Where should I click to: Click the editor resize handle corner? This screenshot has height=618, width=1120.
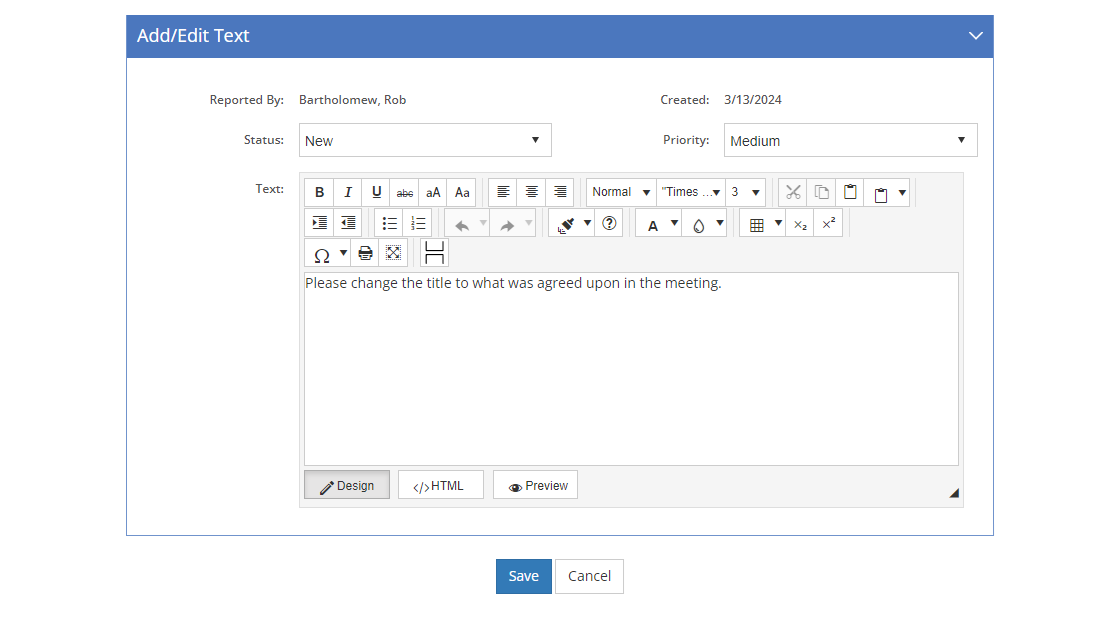coord(954,493)
